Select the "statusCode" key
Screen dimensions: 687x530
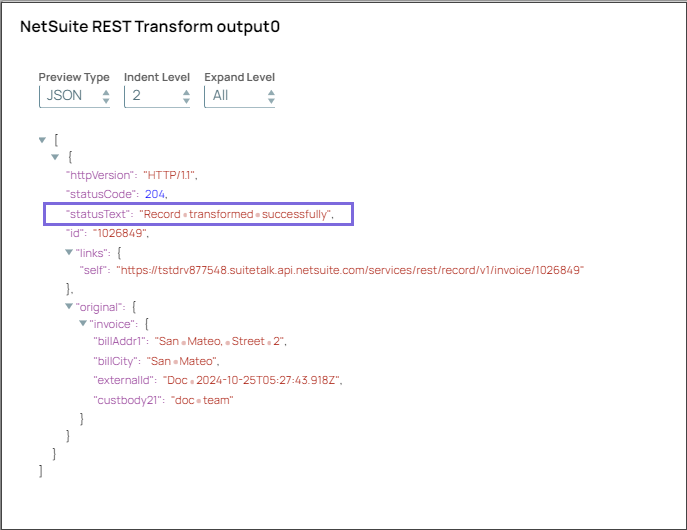pyautogui.click(x=100, y=194)
